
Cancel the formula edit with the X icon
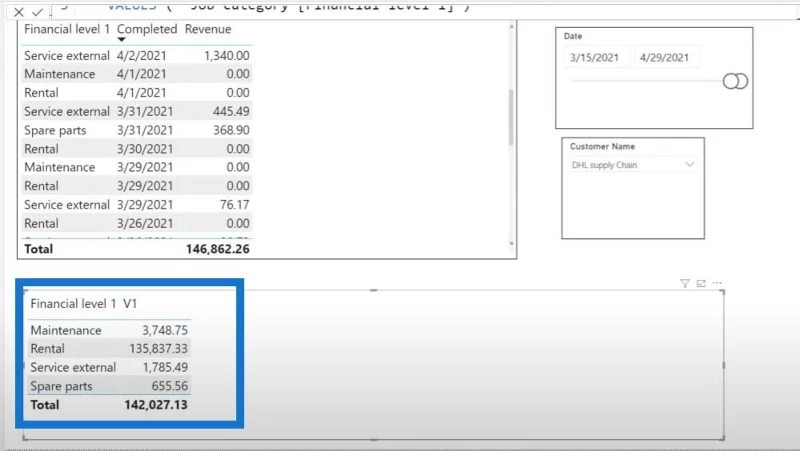pyautogui.click(x=19, y=12)
